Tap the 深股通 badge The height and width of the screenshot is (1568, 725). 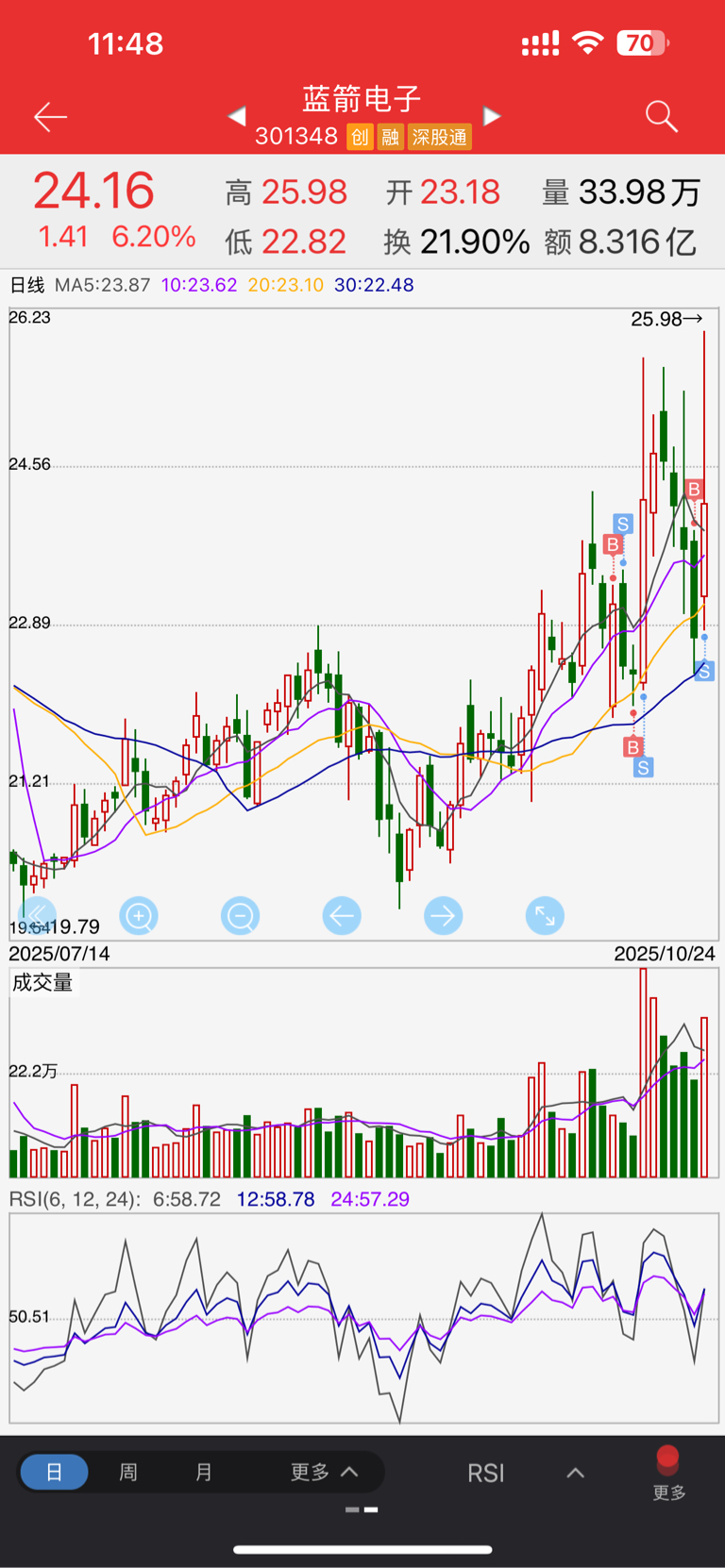click(x=440, y=137)
